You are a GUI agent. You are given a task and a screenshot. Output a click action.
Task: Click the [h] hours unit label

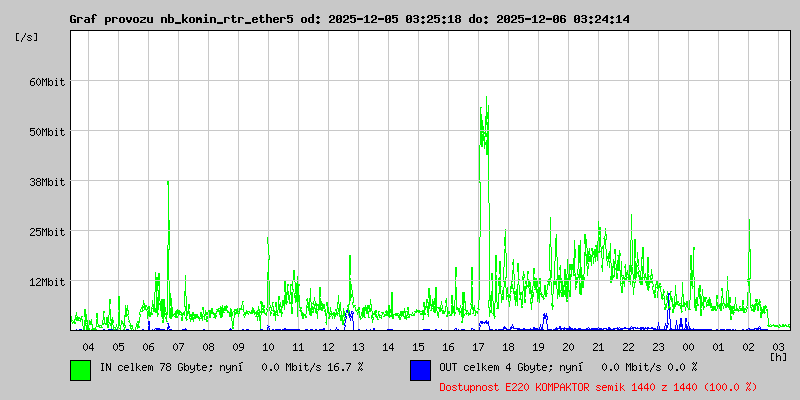pyautogui.click(x=779, y=357)
